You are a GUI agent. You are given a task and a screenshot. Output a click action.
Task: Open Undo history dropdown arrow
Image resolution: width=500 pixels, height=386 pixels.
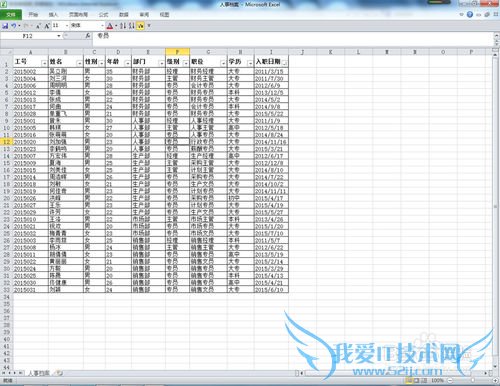click(x=19, y=26)
